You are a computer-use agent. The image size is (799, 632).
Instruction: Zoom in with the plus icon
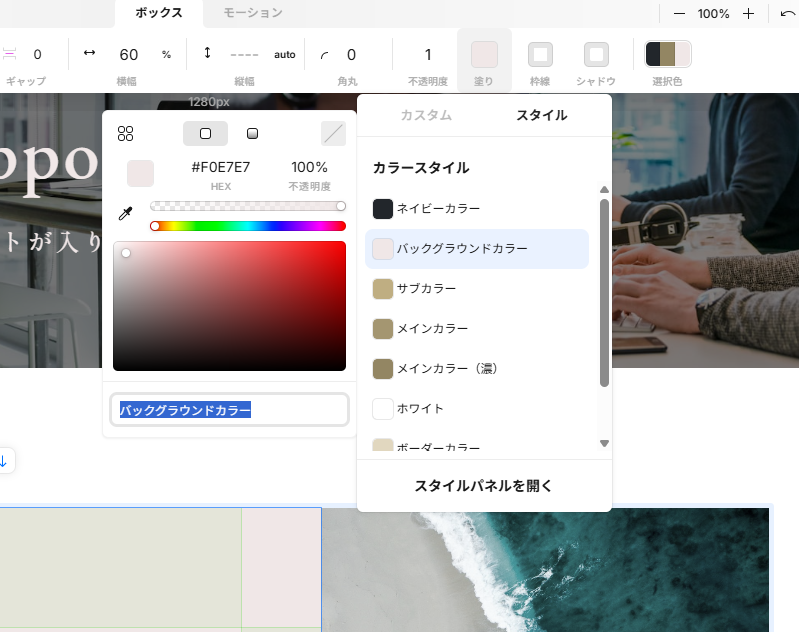(748, 14)
